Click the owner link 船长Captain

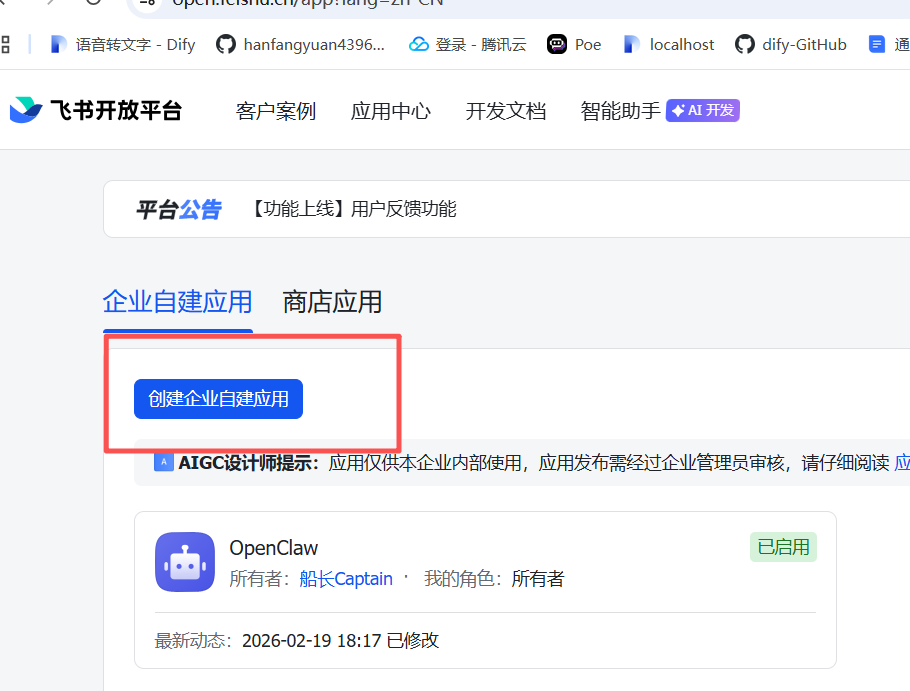click(346, 579)
